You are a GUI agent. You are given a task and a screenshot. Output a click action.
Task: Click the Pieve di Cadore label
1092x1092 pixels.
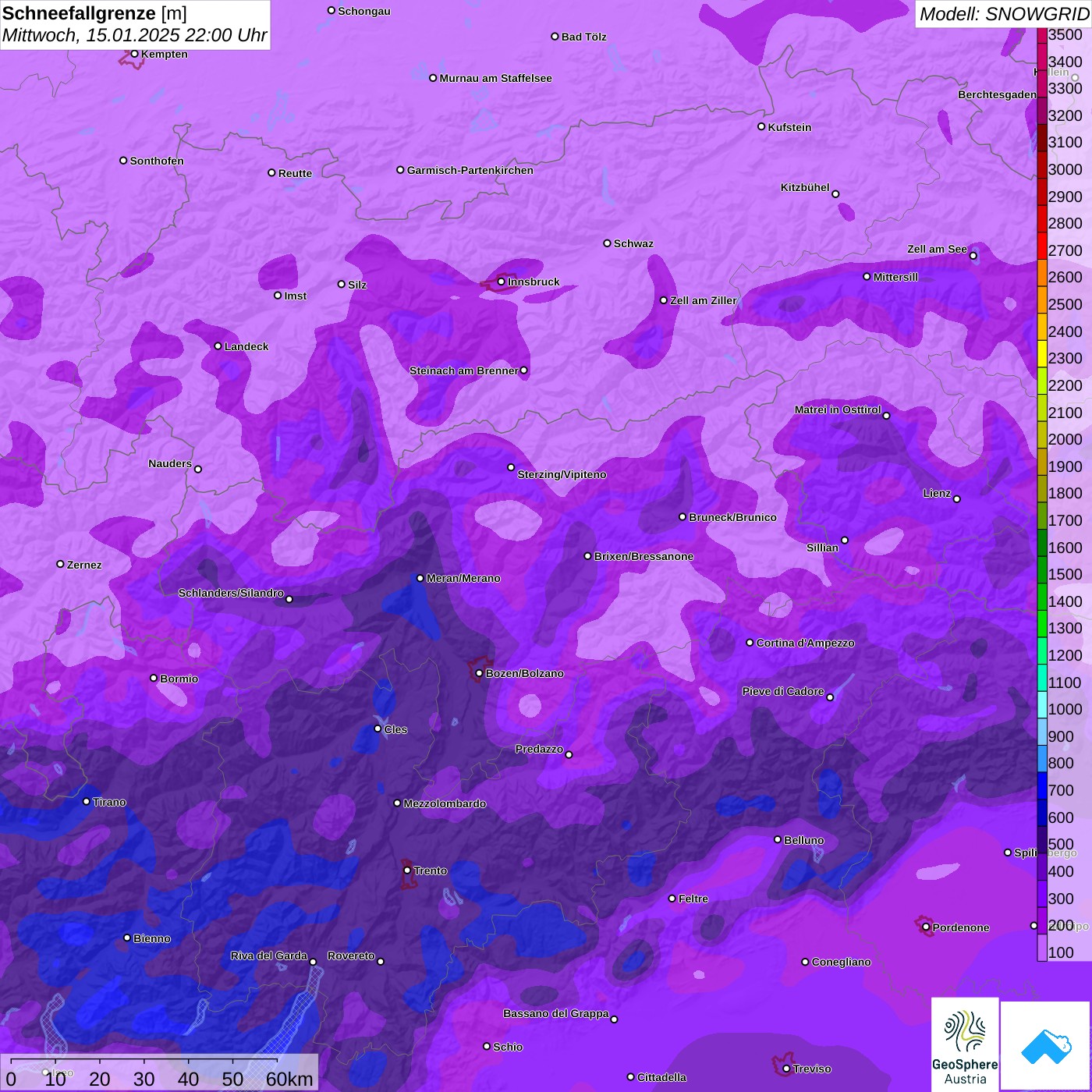[x=782, y=691]
